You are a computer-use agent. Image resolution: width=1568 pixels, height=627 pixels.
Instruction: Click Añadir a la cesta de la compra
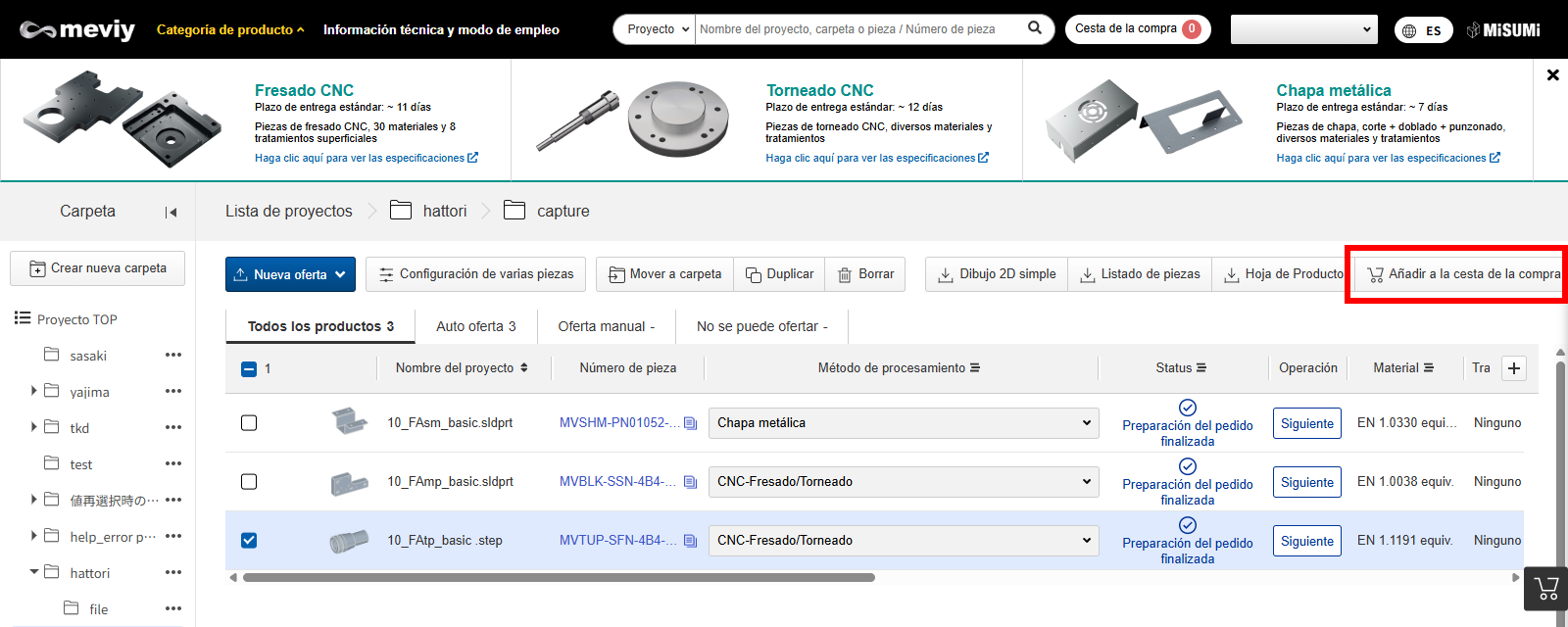(1462, 274)
